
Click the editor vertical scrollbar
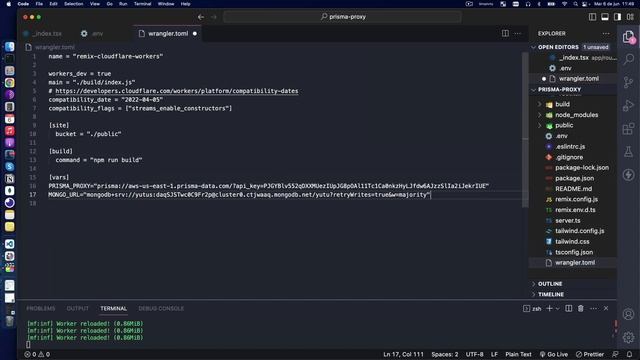point(525,129)
